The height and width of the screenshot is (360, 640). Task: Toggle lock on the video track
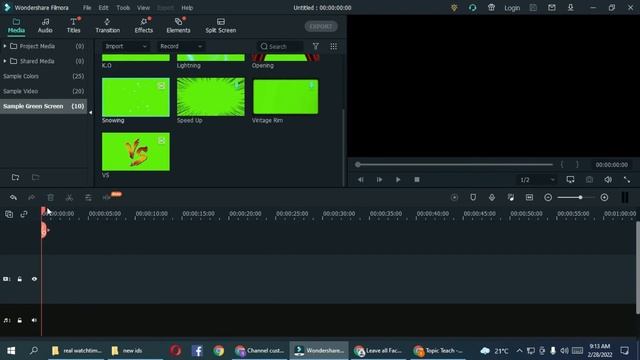click(x=20, y=279)
